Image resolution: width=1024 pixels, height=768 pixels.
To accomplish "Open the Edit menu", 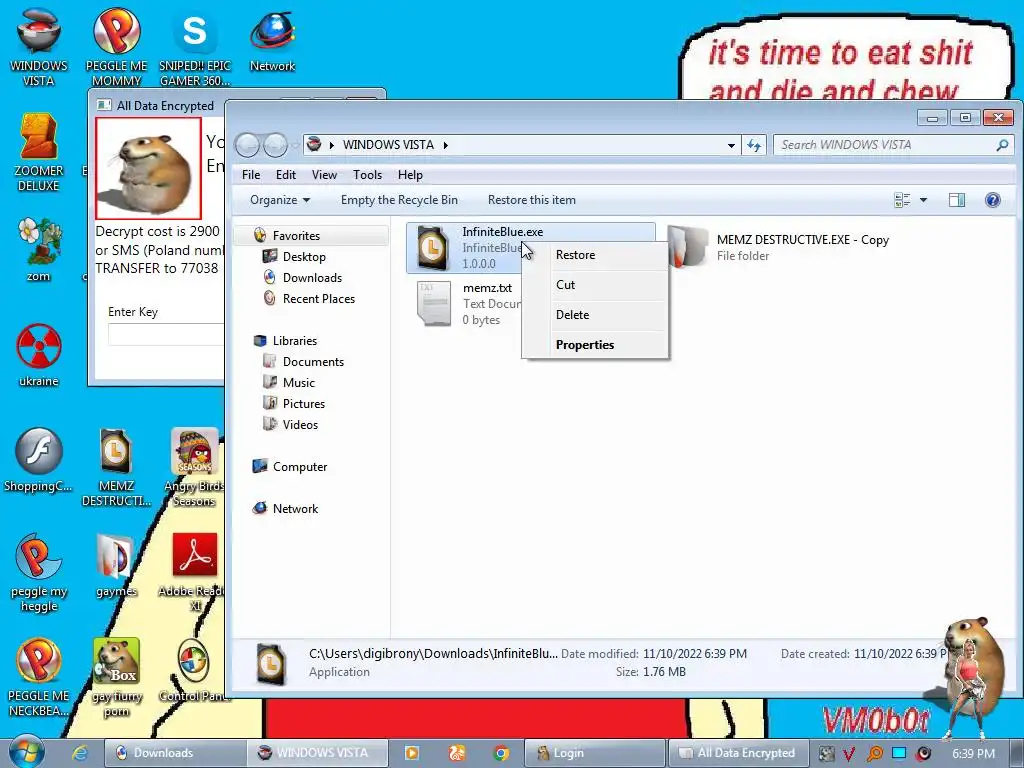I will click(x=285, y=175).
